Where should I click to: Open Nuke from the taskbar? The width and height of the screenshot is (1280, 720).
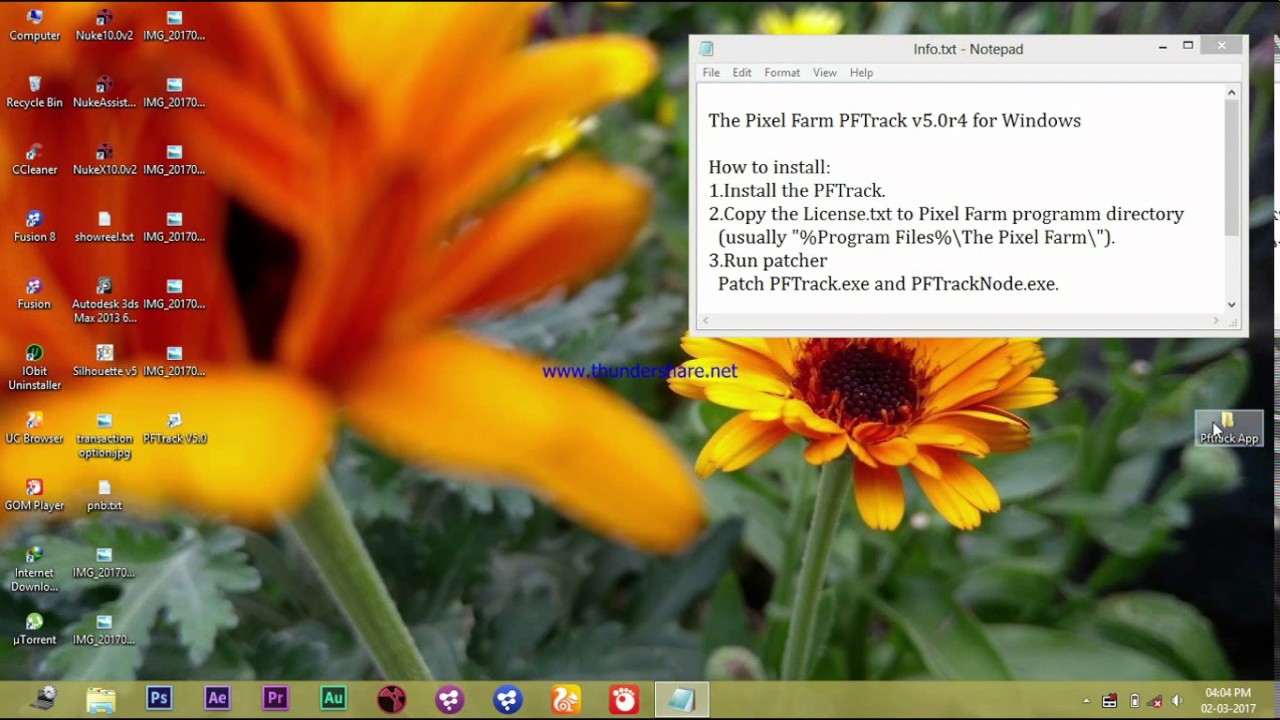pyautogui.click(x=392, y=699)
